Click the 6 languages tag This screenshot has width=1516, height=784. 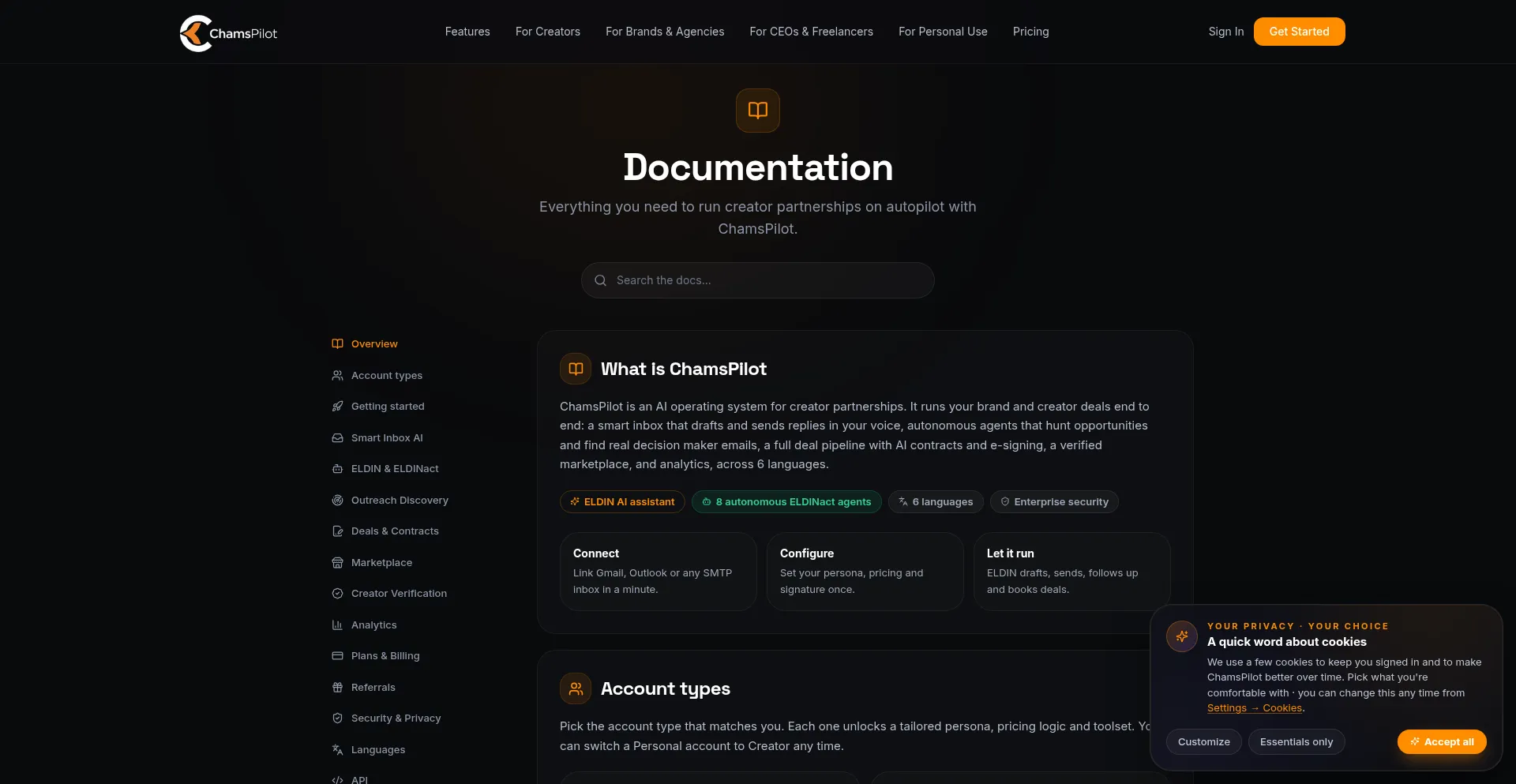(x=936, y=501)
